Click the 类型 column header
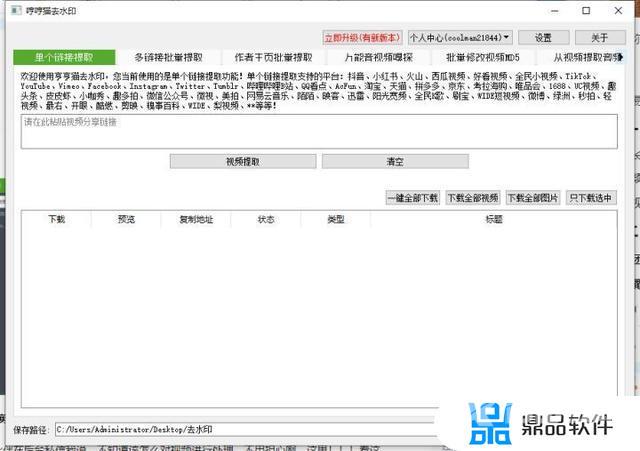This screenshot has height=451, width=640. click(x=336, y=219)
